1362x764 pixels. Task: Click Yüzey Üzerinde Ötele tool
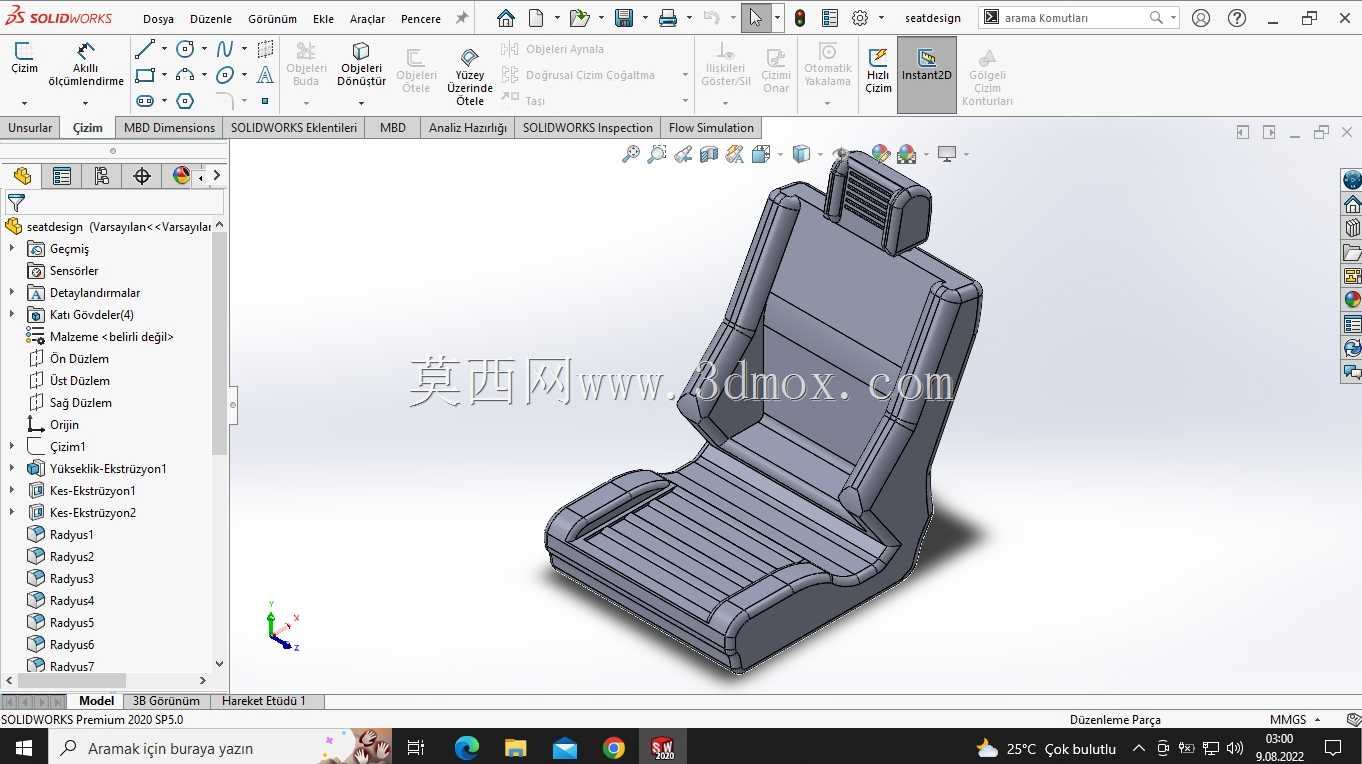469,77
